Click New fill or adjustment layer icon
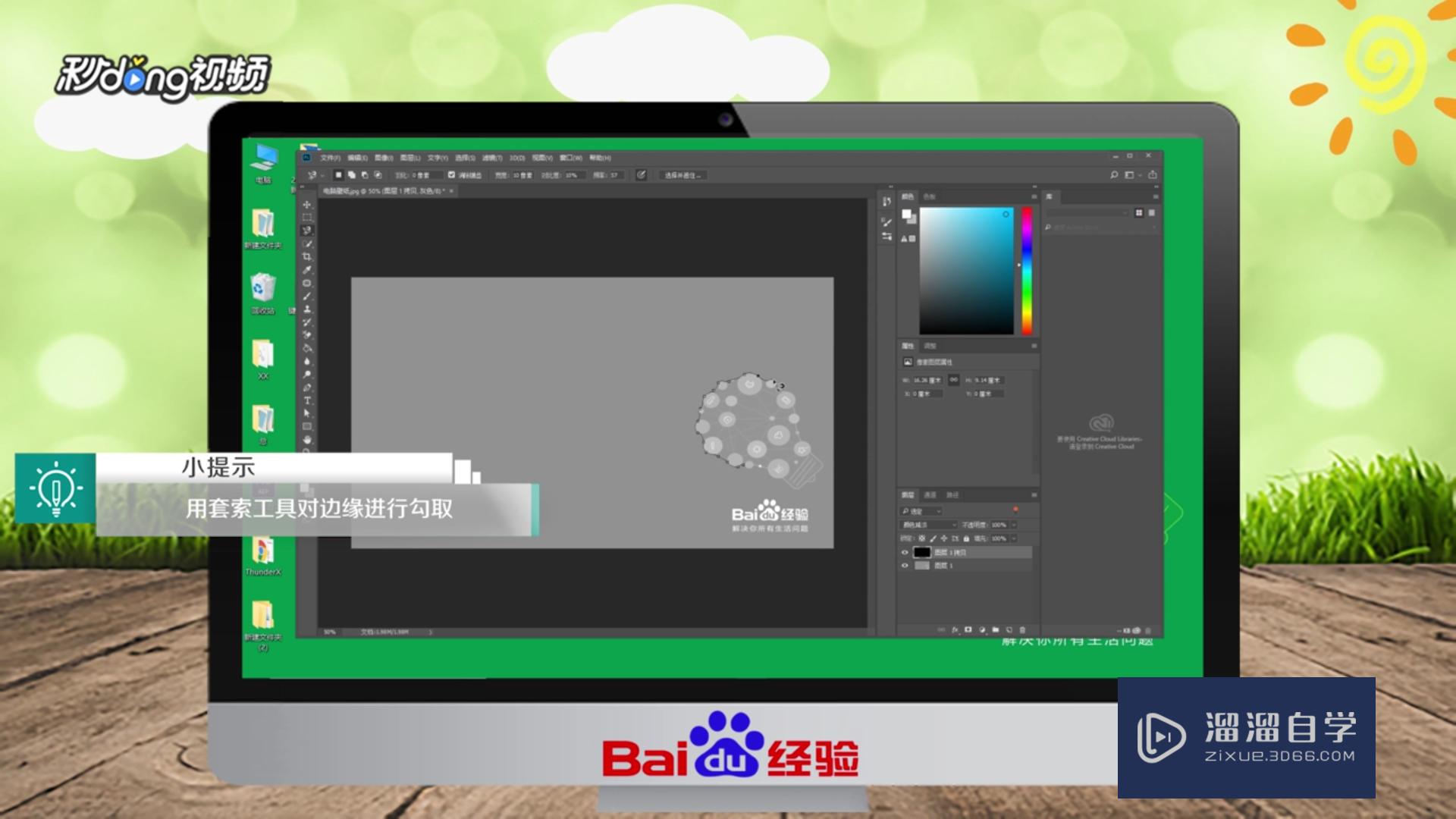Image resolution: width=1456 pixels, height=819 pixels. coord(982,630)
